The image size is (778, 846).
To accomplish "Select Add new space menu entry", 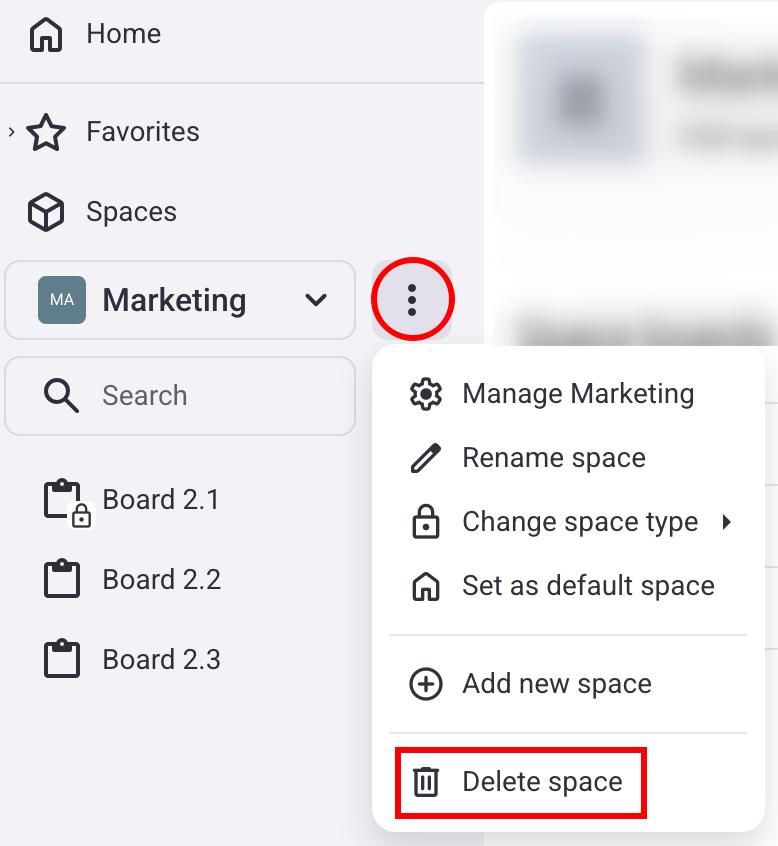I will click(556, 684).
